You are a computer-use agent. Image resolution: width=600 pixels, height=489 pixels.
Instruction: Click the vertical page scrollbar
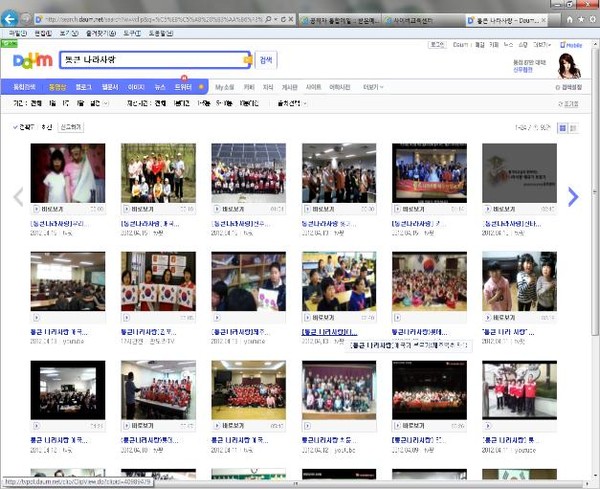(595, 250)
